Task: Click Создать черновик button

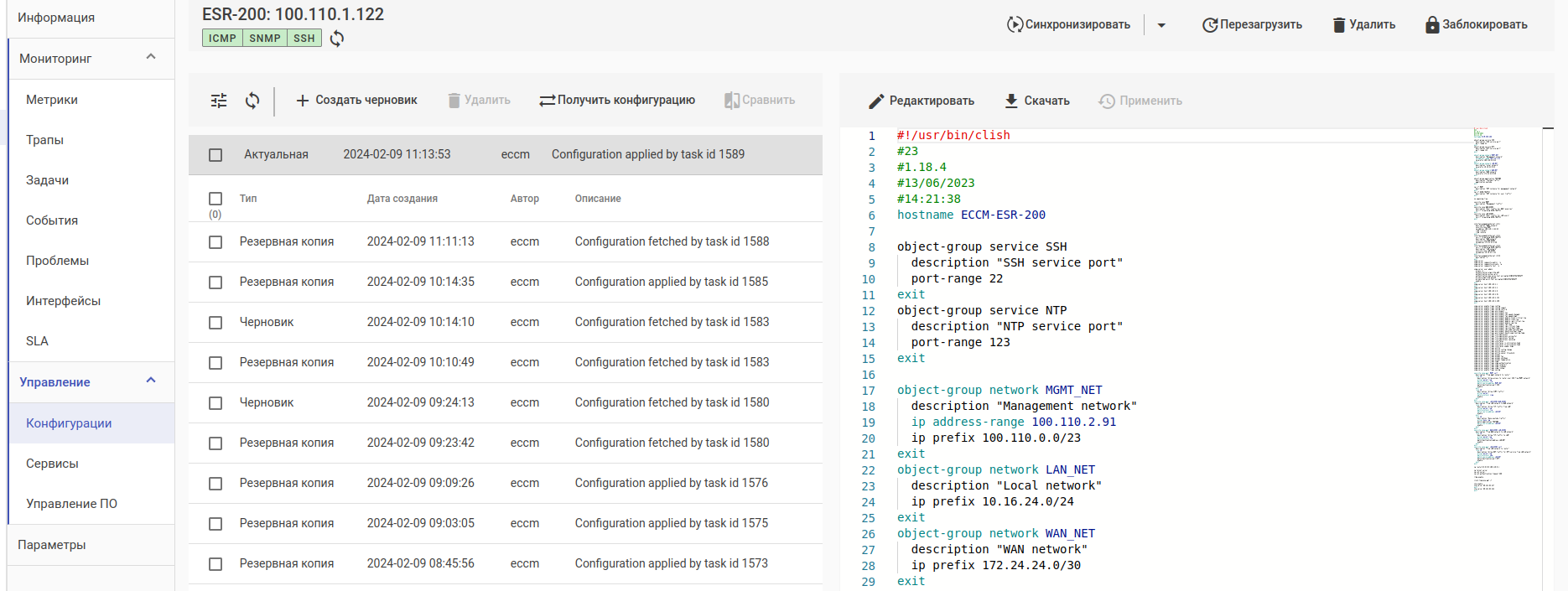Action: pos(356,101)
